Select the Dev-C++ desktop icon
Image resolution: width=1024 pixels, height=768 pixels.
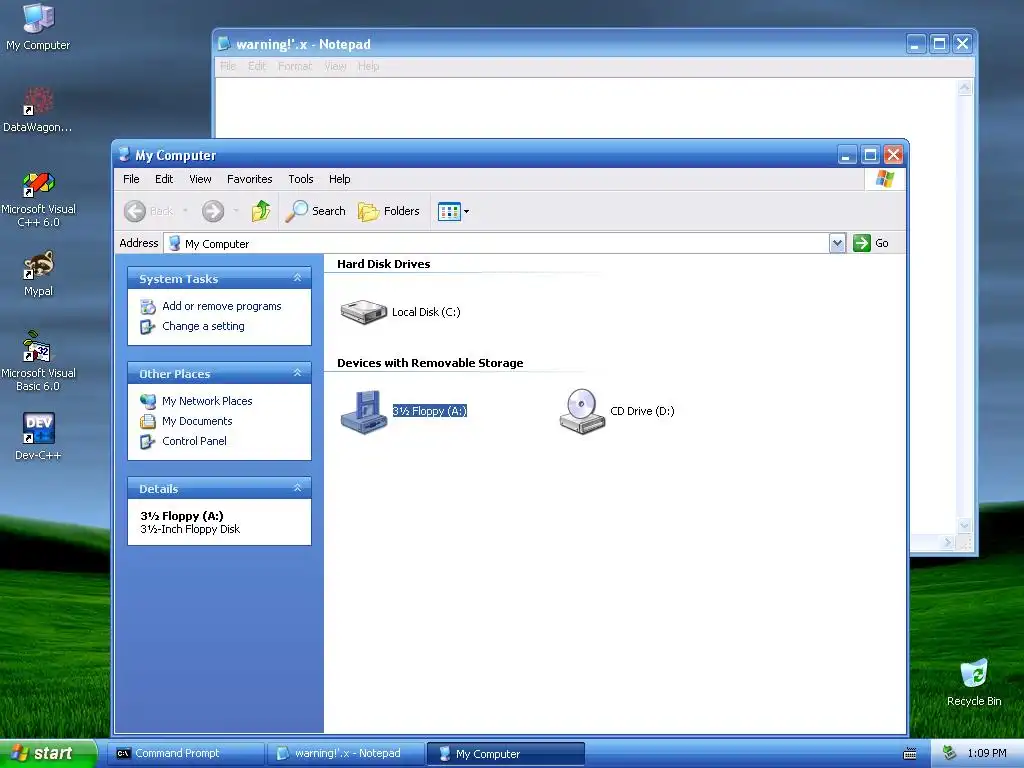39,436
